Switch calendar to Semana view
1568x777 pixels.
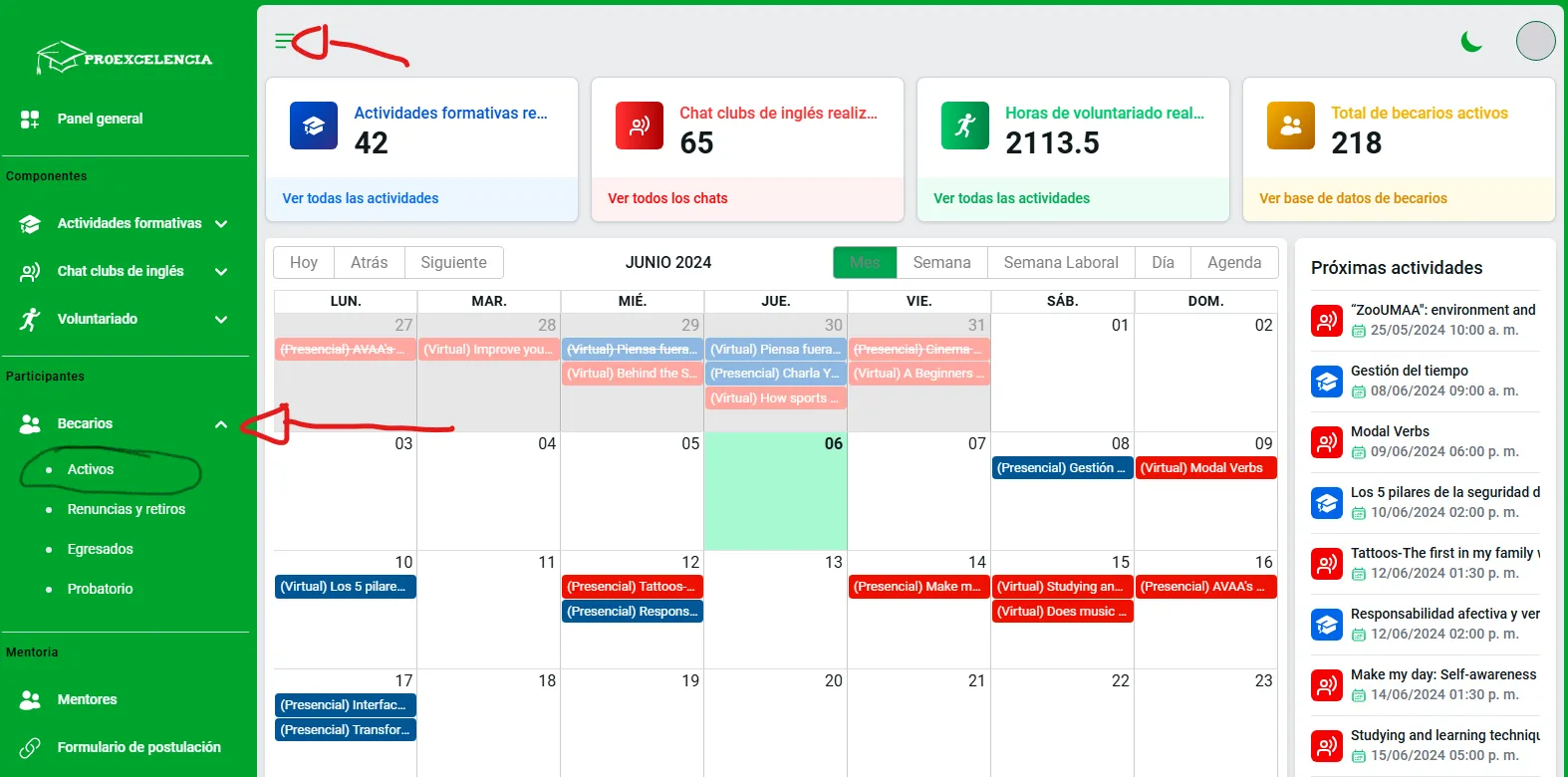point(941,263)
